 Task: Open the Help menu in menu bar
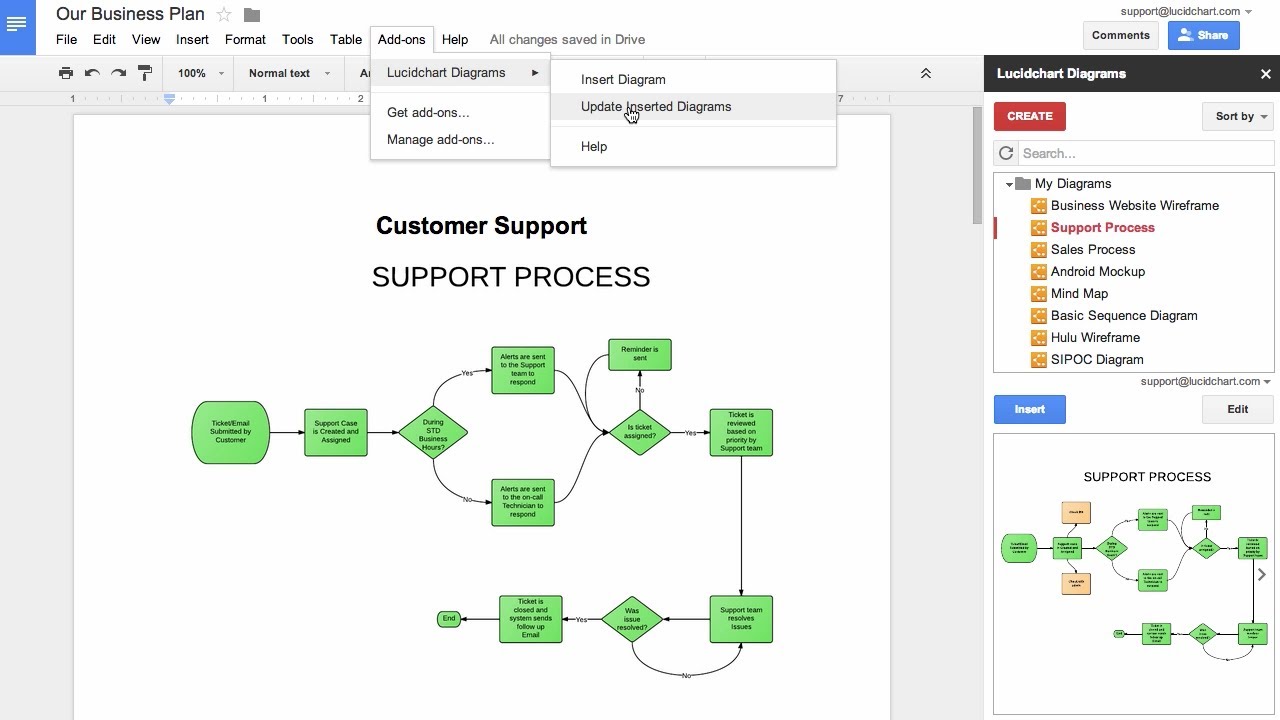coord(455,40)
